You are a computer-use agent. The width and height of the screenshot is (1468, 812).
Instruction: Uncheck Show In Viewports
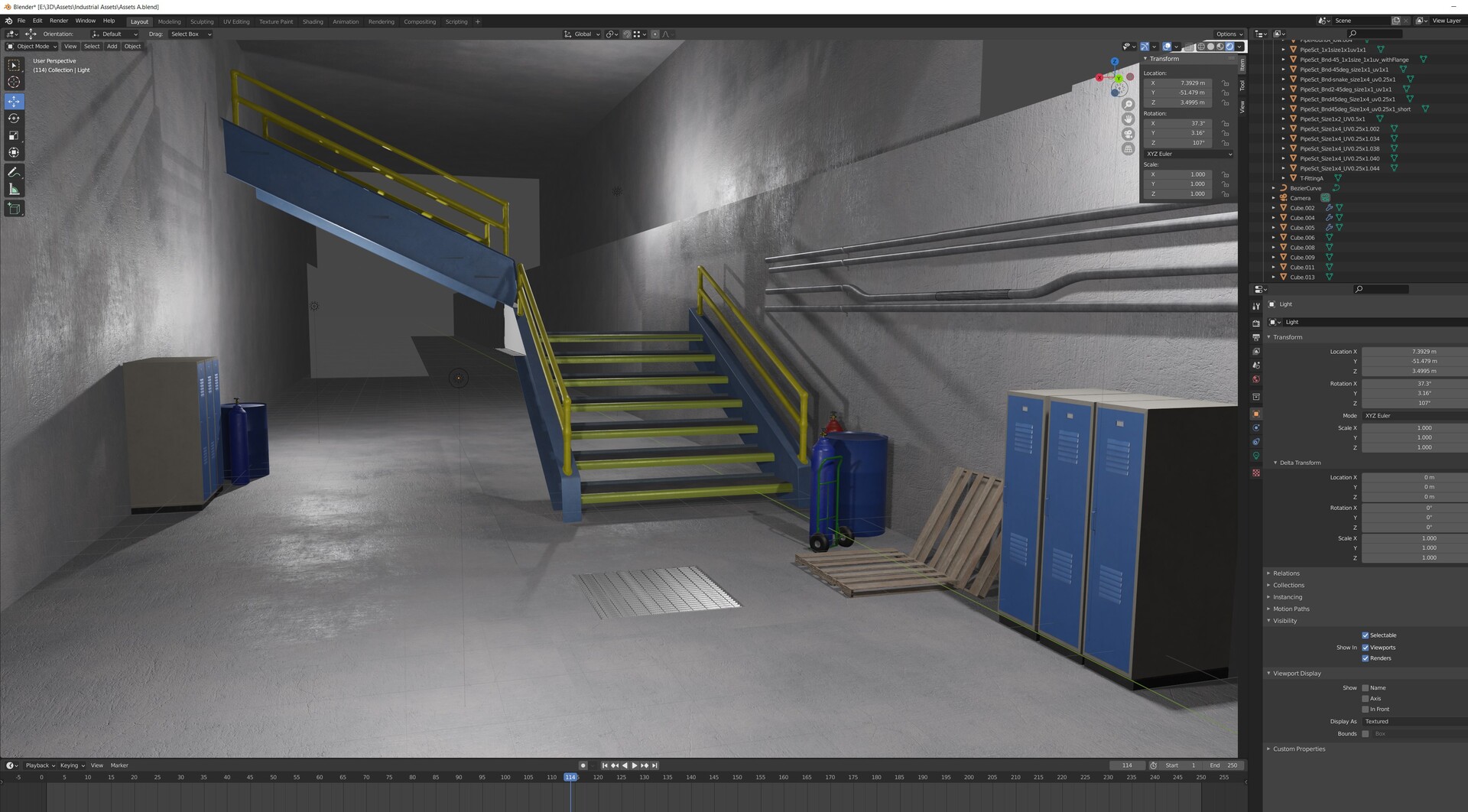tap(1366, 648)
